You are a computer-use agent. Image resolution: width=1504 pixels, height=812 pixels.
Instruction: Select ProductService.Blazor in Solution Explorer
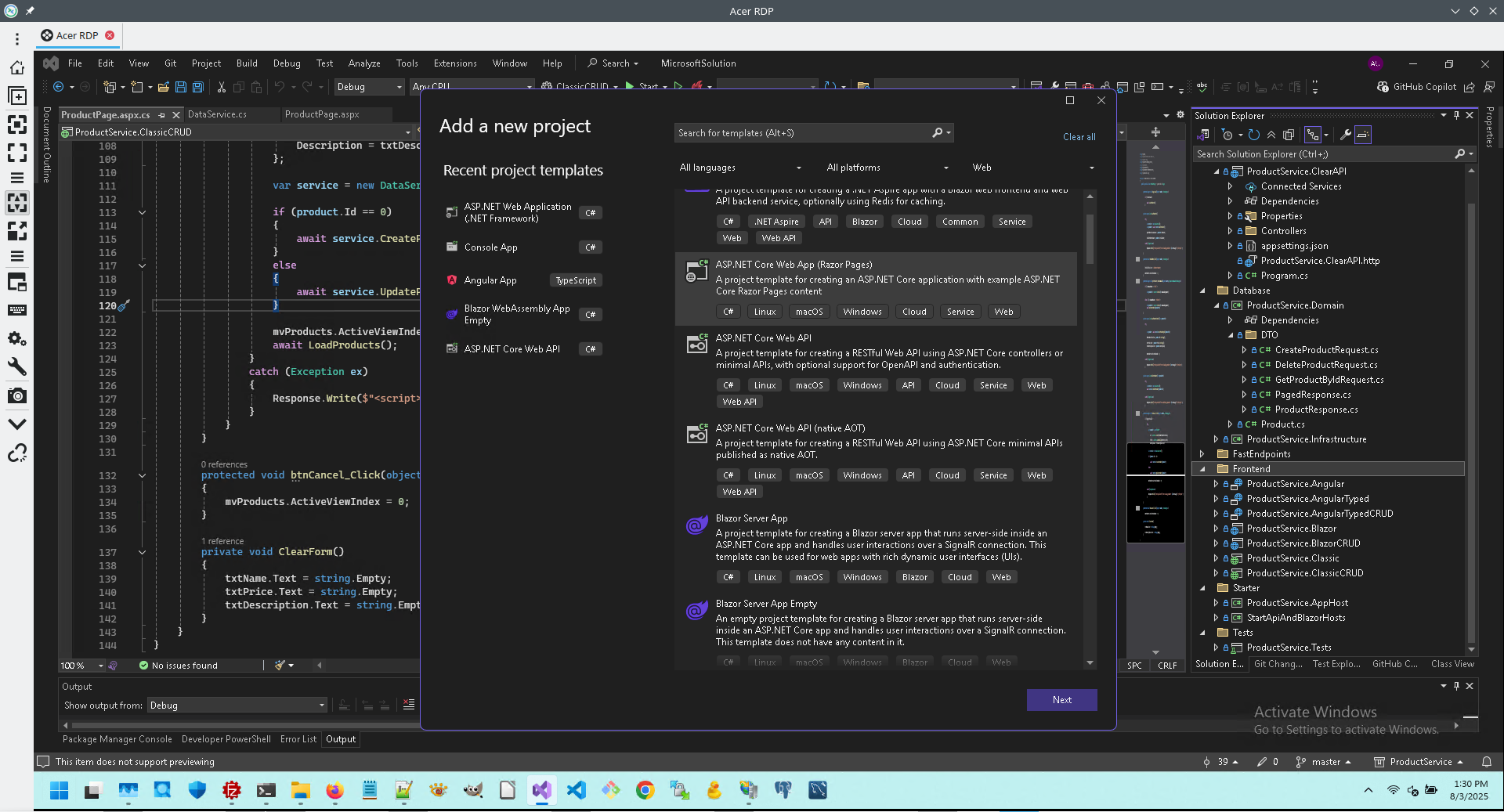tap(1291, 529)
